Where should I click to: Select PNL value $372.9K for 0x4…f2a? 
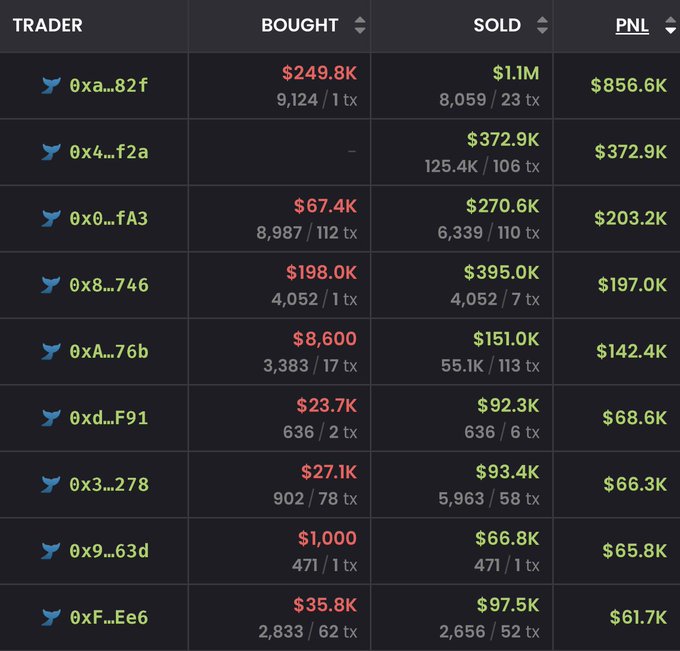click(631, 152)
